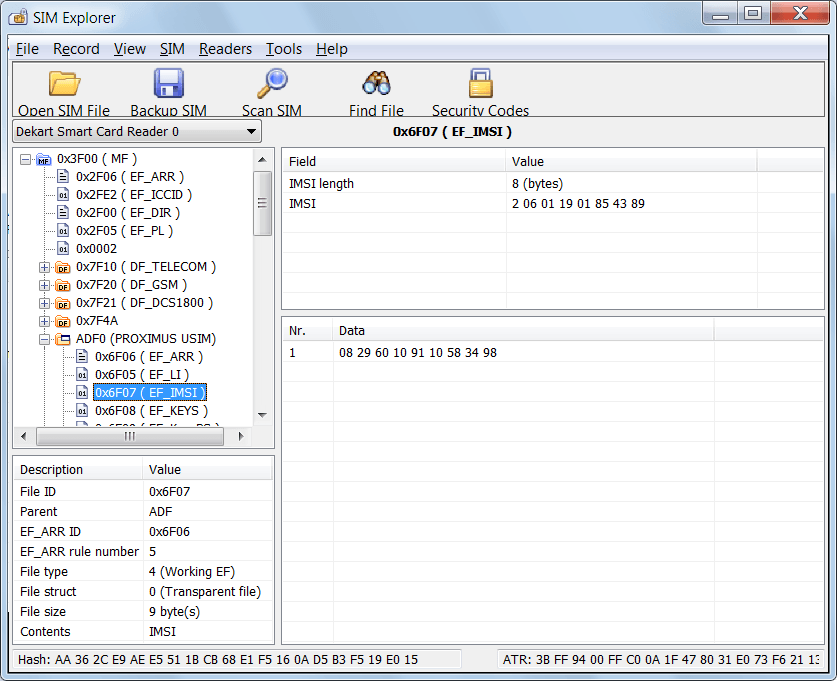Open Security Codes via the padlock icon

[x=479, y=82]
